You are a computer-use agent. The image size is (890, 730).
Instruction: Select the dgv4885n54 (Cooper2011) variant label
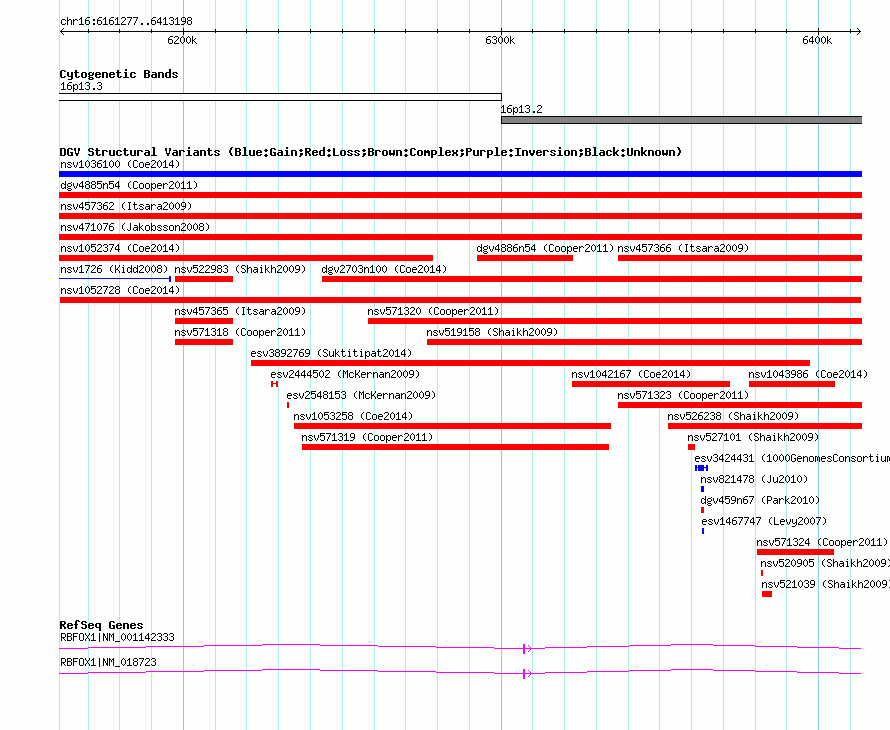[129, 185]
